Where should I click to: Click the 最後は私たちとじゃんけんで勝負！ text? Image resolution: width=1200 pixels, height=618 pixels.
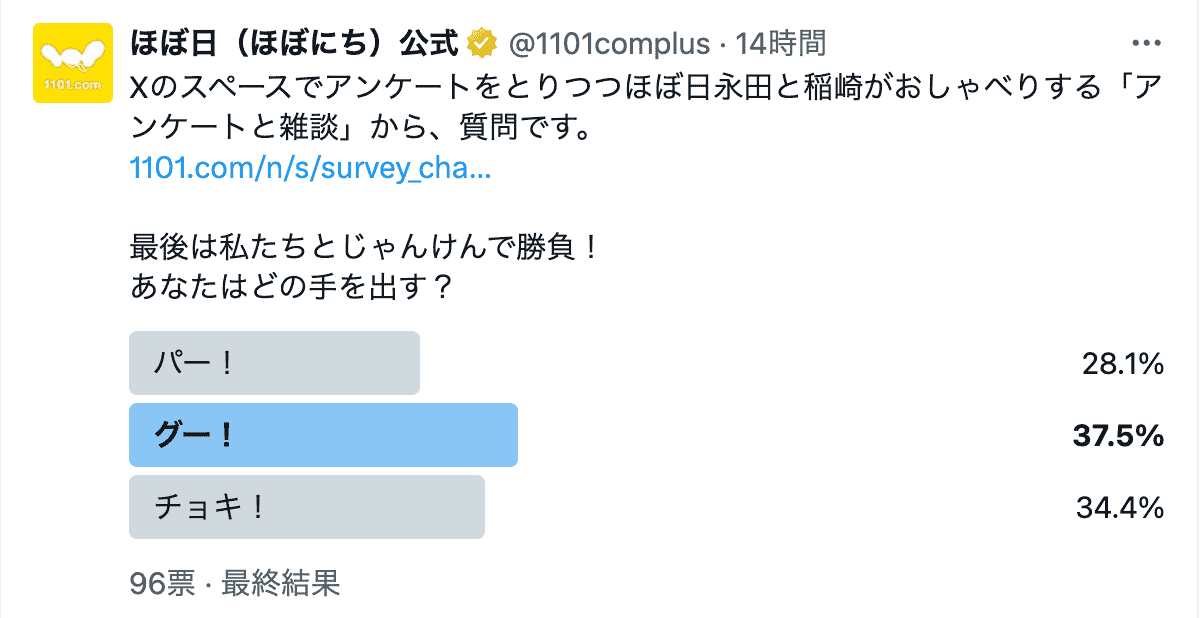(x=365, y=246)
